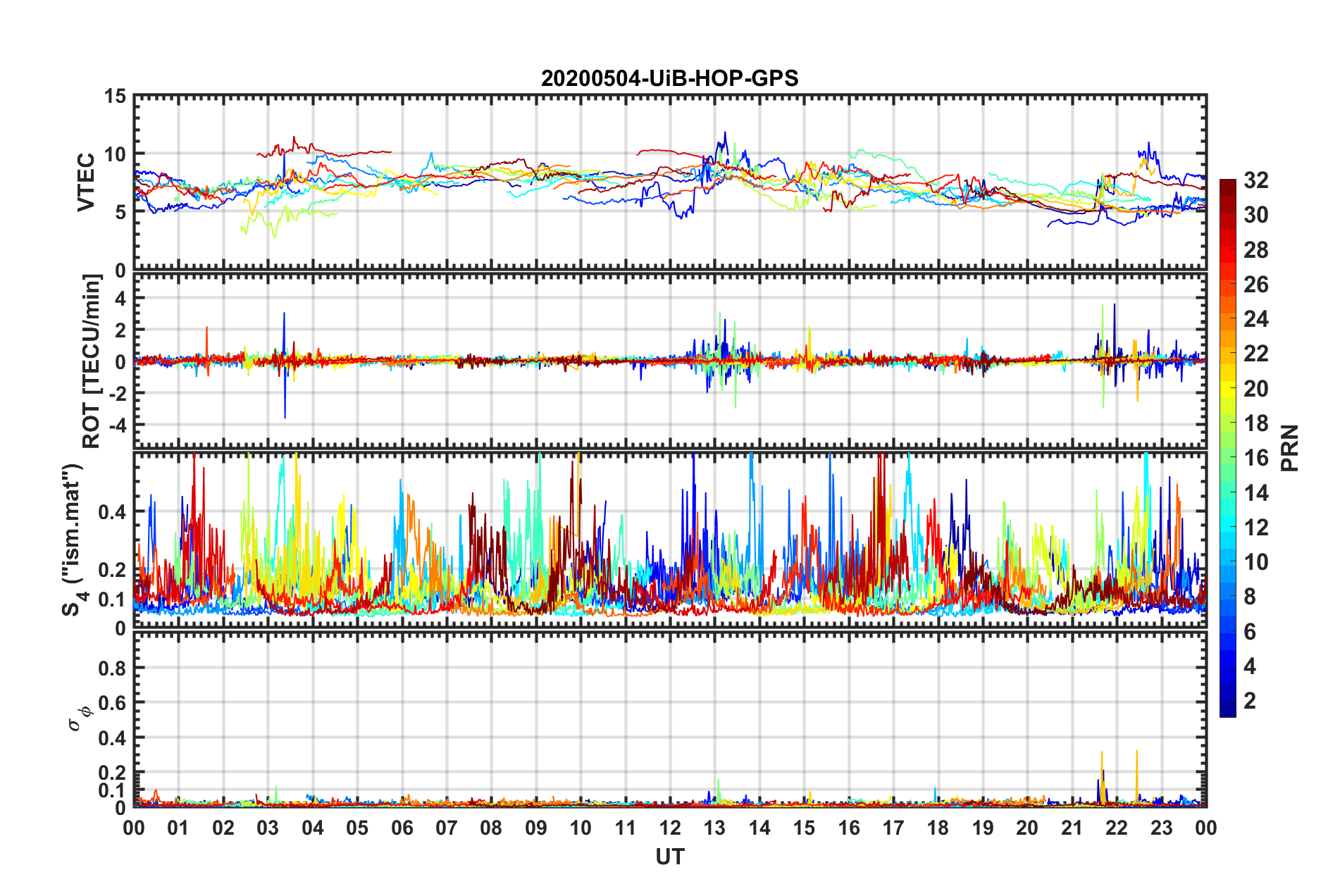Click VTEC axis tick label 10
This screenshot has height=896, width=1340.
(x=115, y=154)
